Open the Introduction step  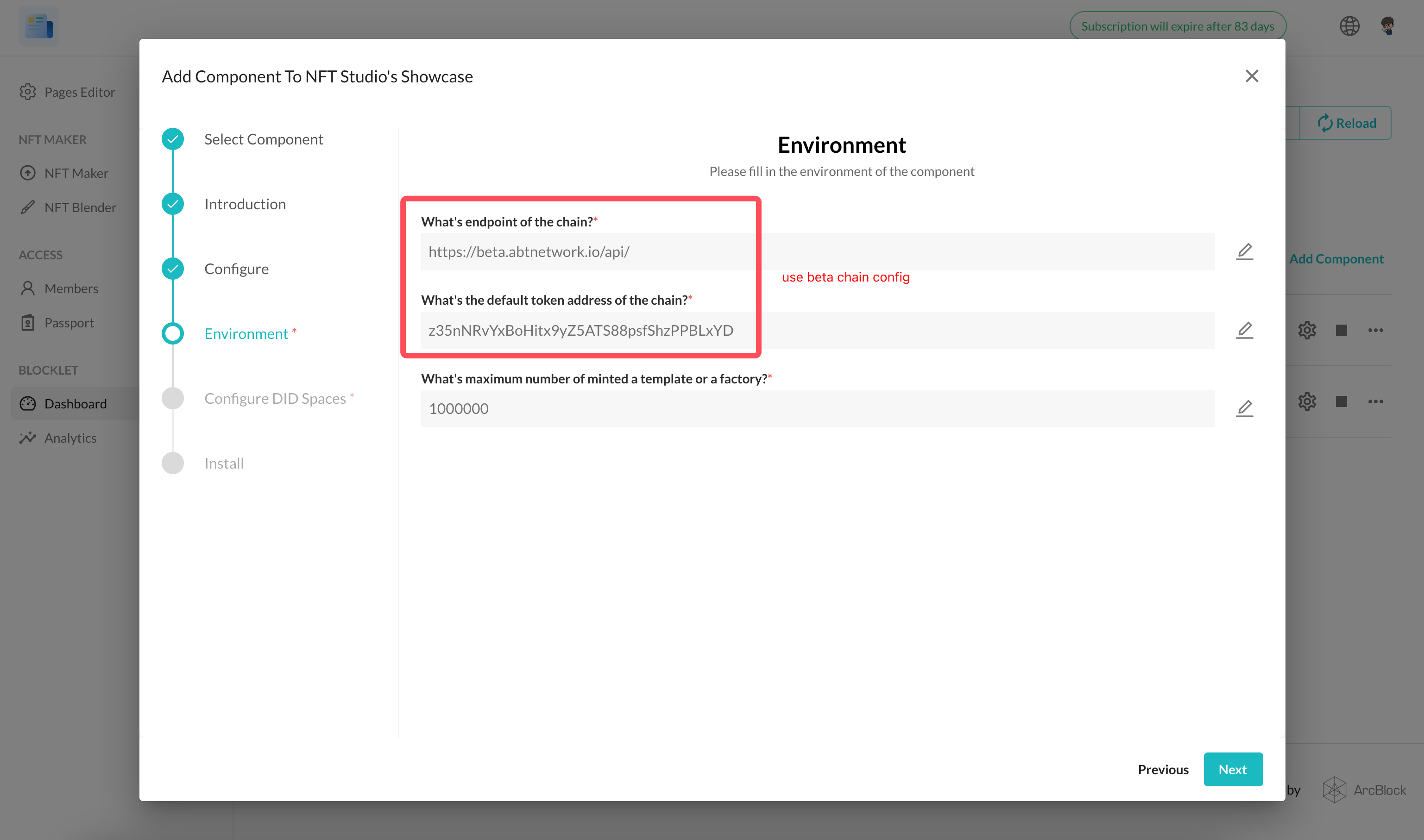coord(245,204)
